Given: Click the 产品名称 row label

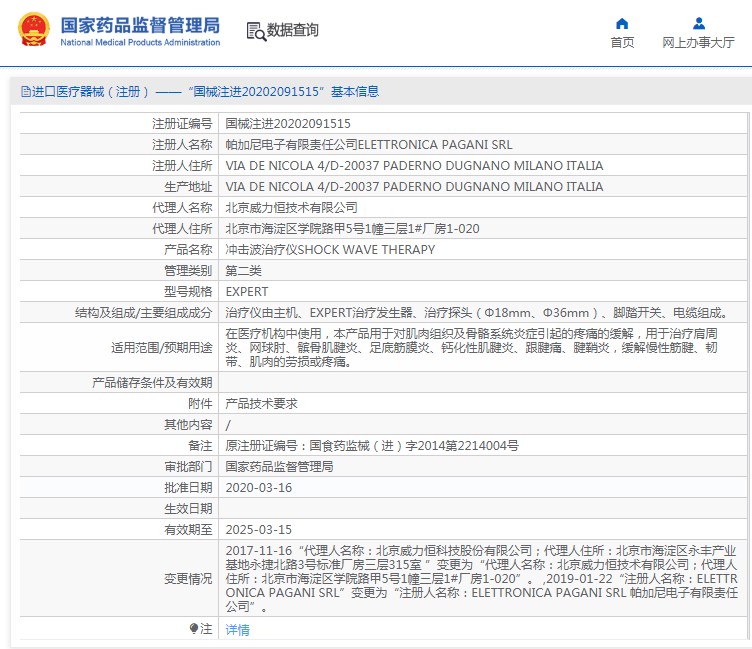Looking at the screenshot, I should click(188, 249).
